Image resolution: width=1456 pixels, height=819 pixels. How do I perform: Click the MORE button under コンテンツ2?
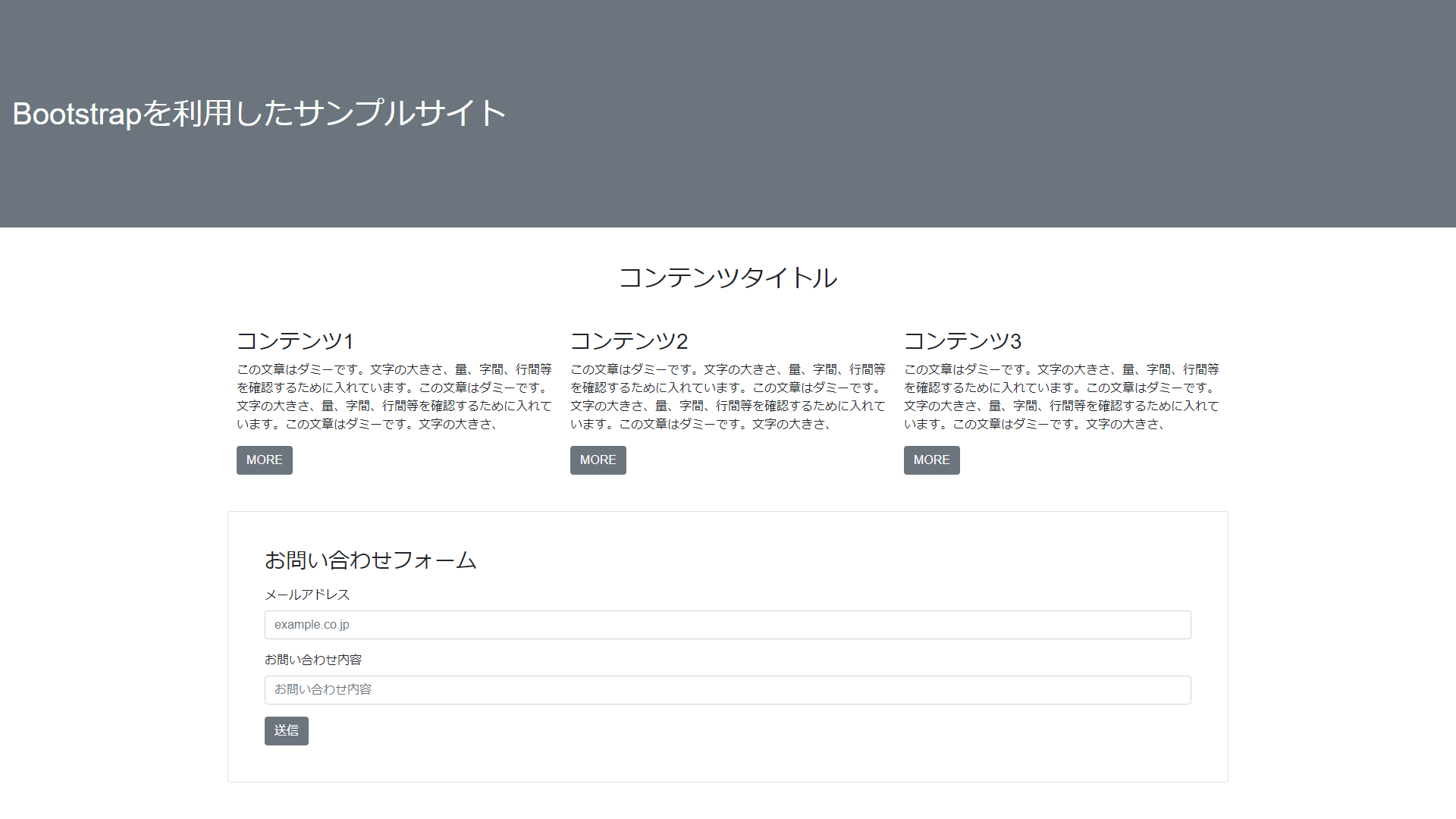(x=598, y=460)
